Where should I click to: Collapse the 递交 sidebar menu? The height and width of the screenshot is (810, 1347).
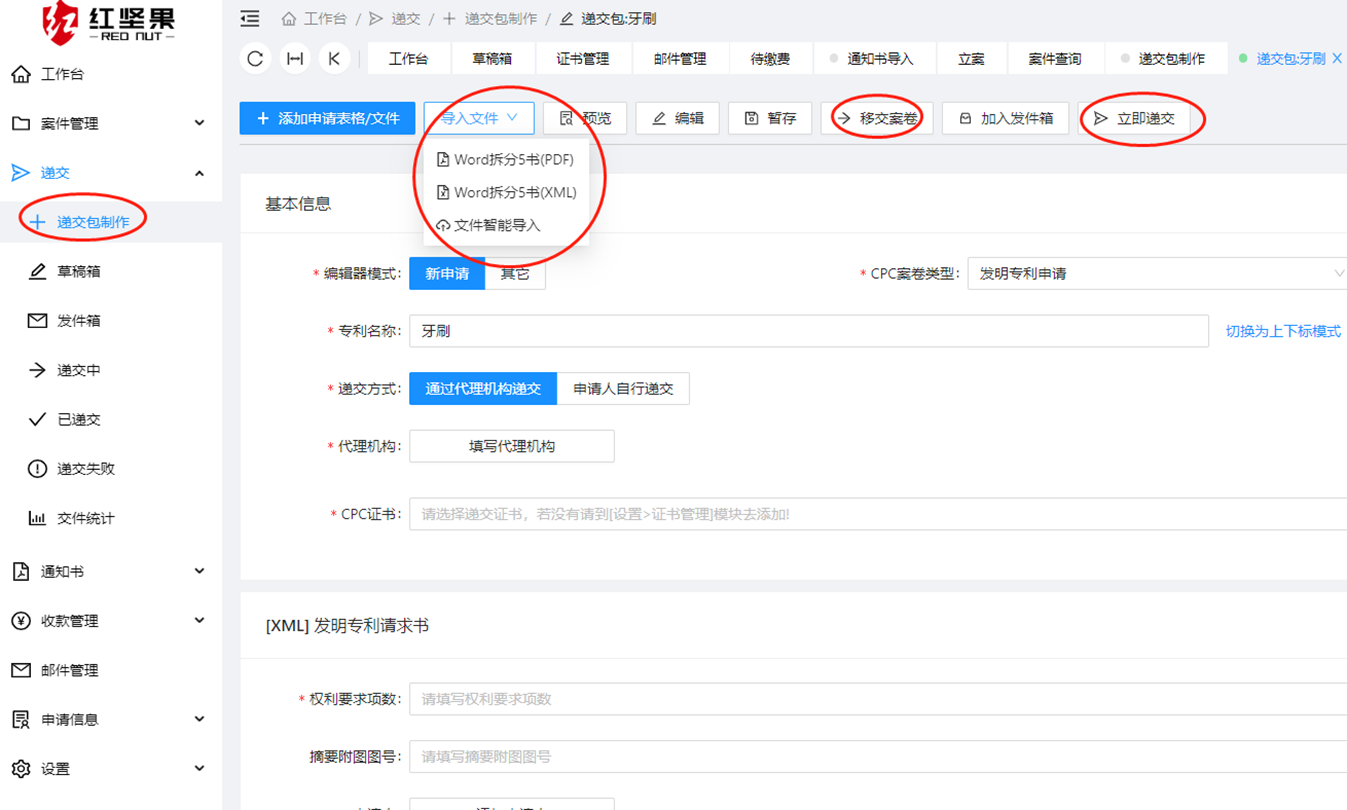click(199, 173)
